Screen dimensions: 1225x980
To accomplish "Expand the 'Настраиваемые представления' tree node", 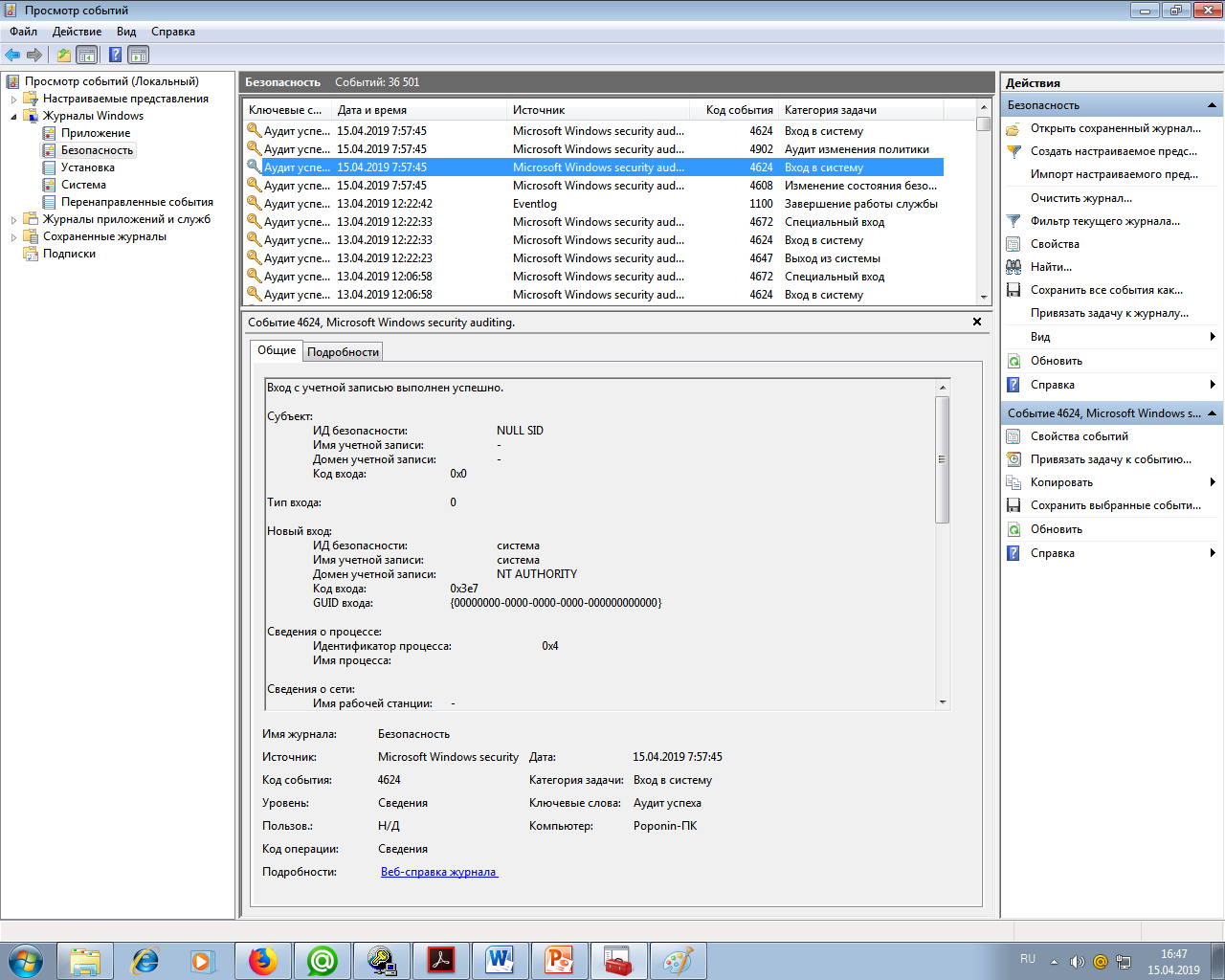I will coord(13,99).
